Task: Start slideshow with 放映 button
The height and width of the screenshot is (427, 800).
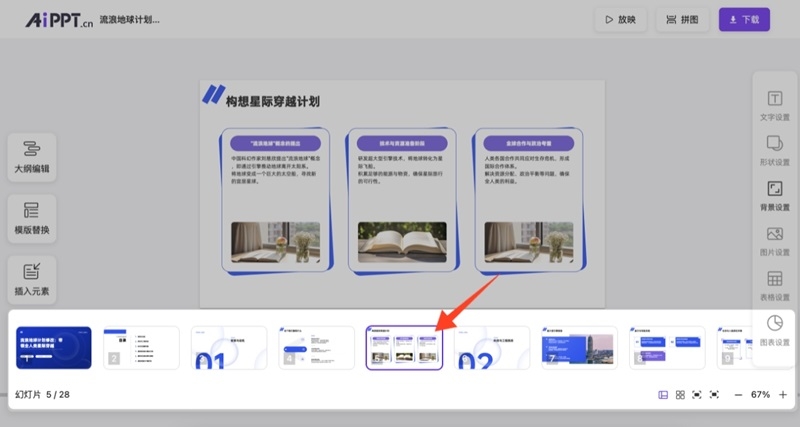Action: [x=620, y=20]
